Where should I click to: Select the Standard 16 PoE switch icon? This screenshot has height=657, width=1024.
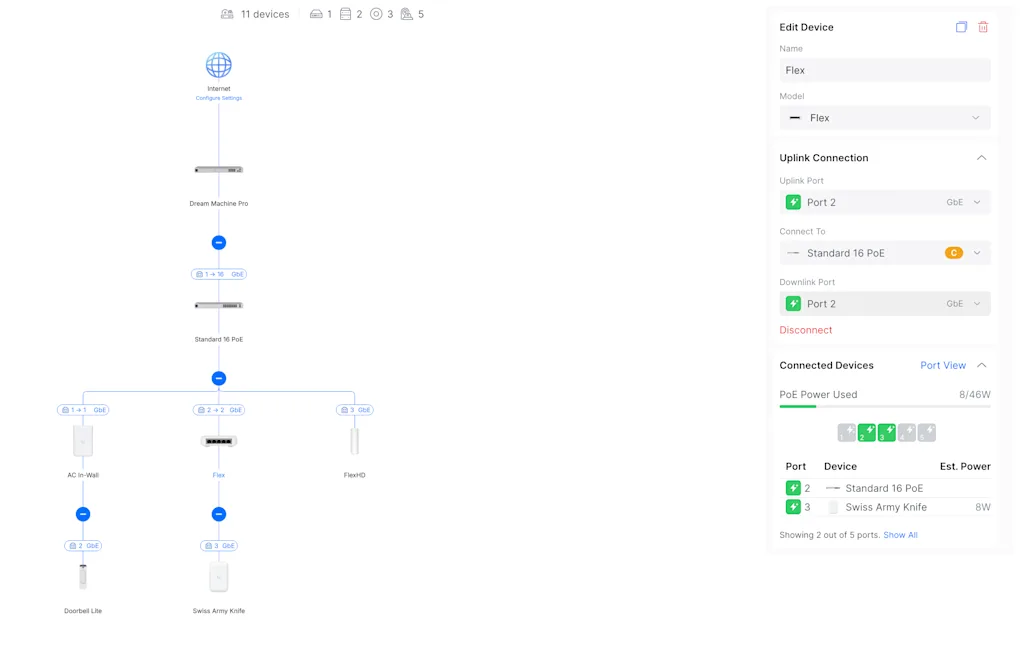[219, 306]
